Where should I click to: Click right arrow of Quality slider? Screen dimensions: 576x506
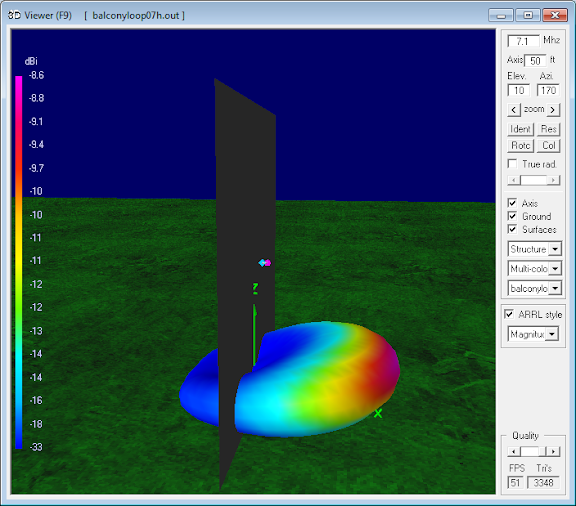pos(553,451)
